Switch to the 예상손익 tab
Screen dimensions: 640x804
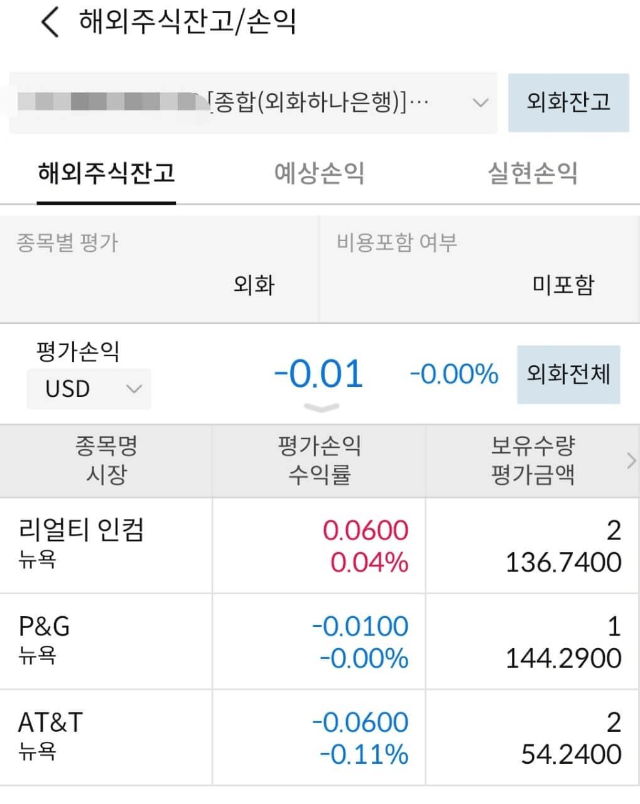320,174
